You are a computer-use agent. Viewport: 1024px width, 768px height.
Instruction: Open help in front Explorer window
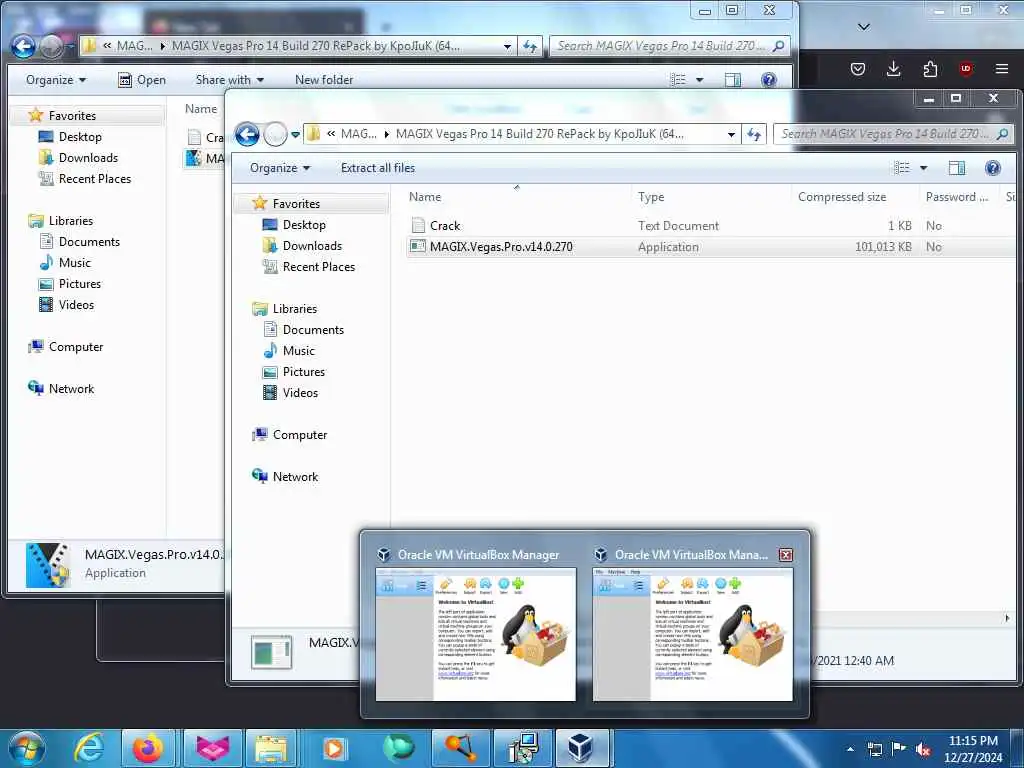[993, 168]
